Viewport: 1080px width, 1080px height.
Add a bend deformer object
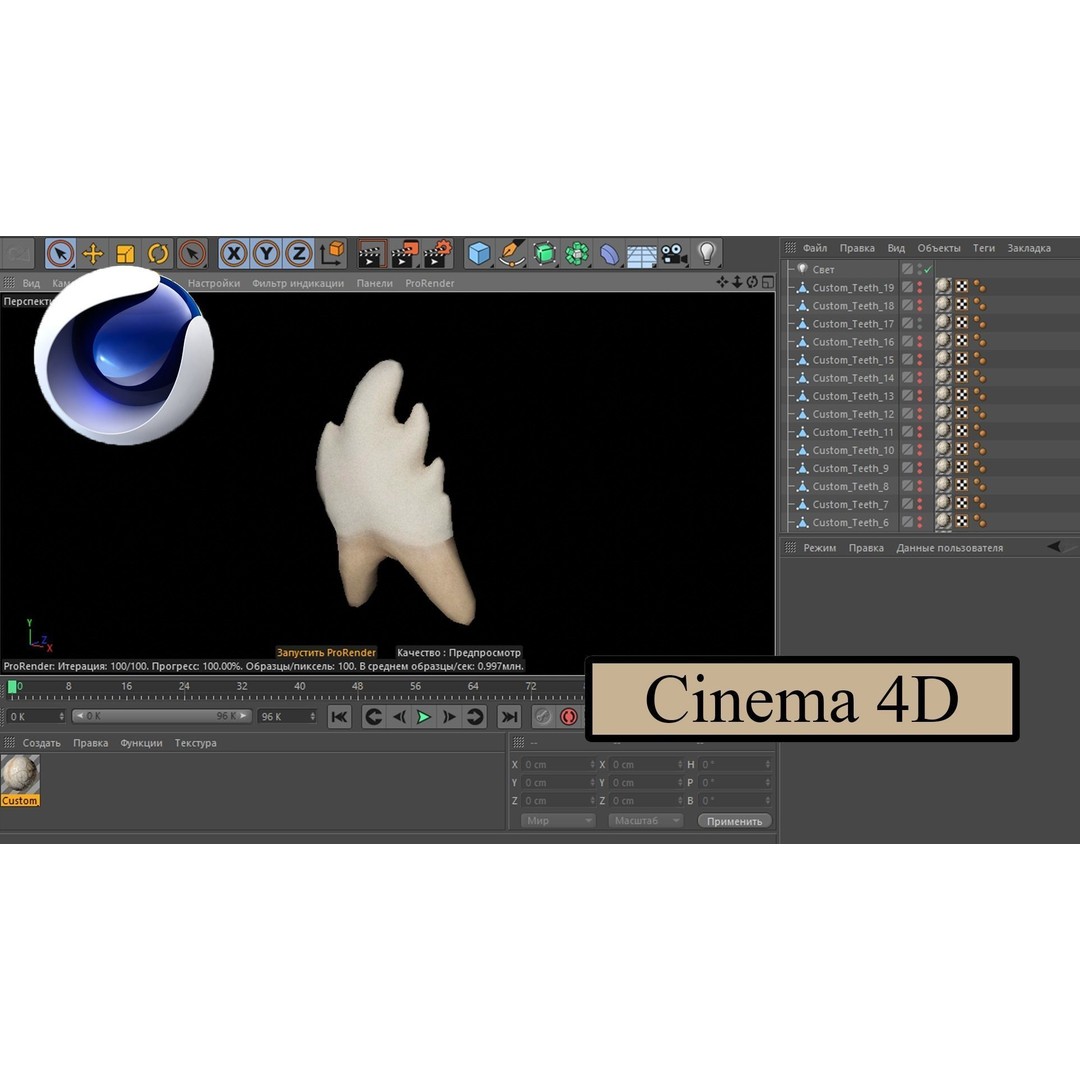pyautogui.click(x=610, y=254)
